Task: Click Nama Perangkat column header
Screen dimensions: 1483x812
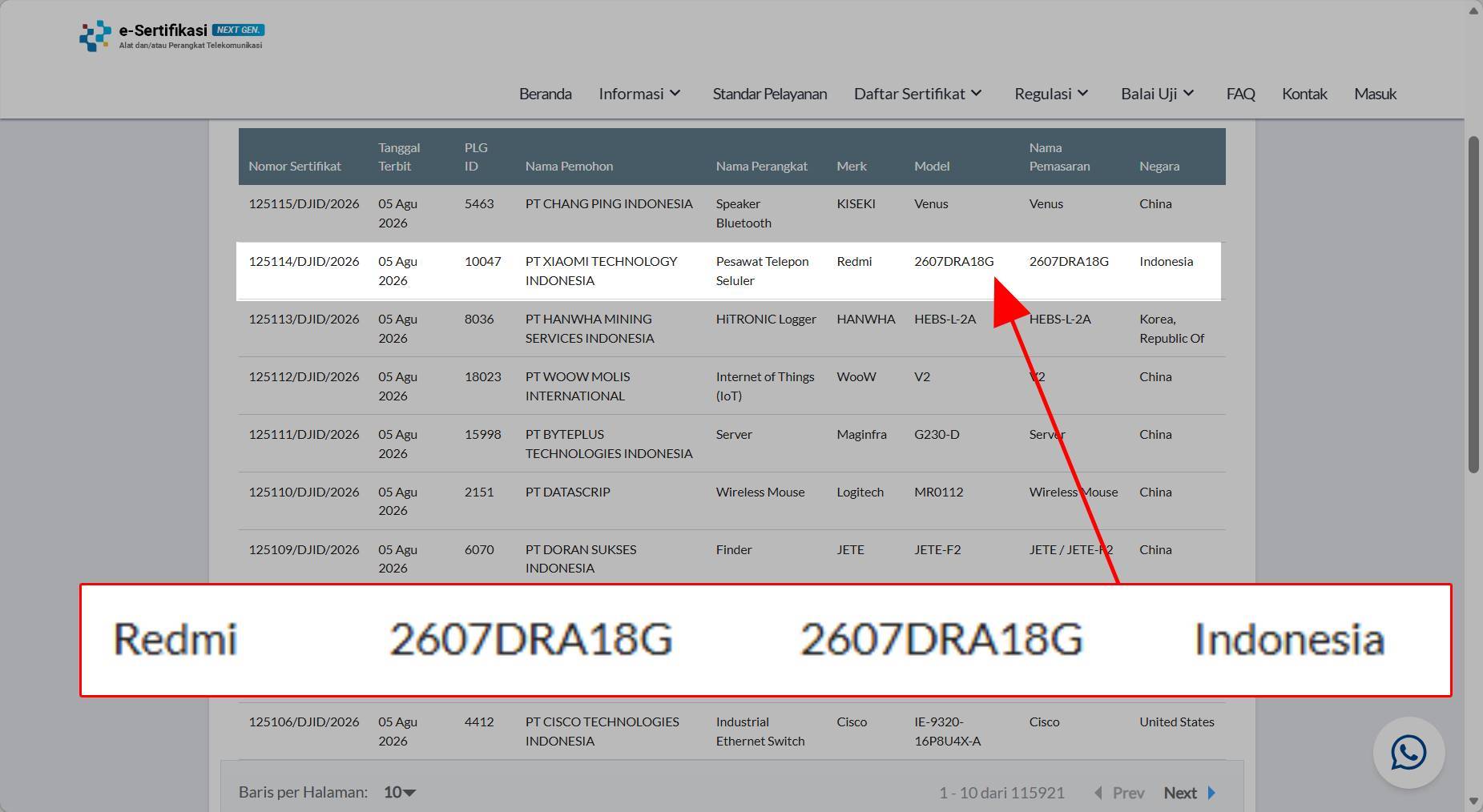Action: pos(761,166)
